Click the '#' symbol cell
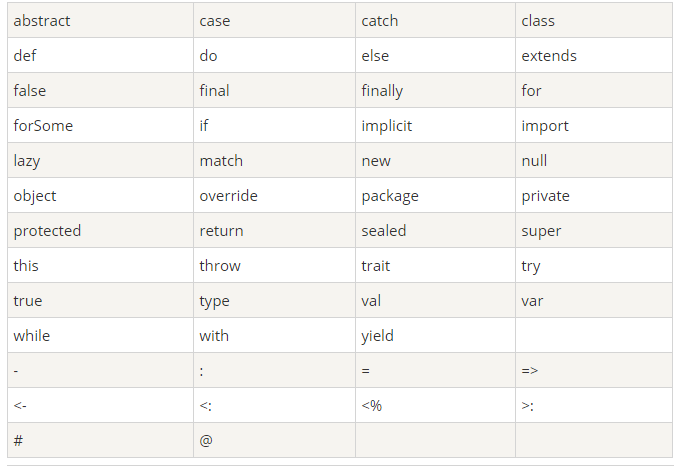 pyautogui.click(x=100, y=440)
